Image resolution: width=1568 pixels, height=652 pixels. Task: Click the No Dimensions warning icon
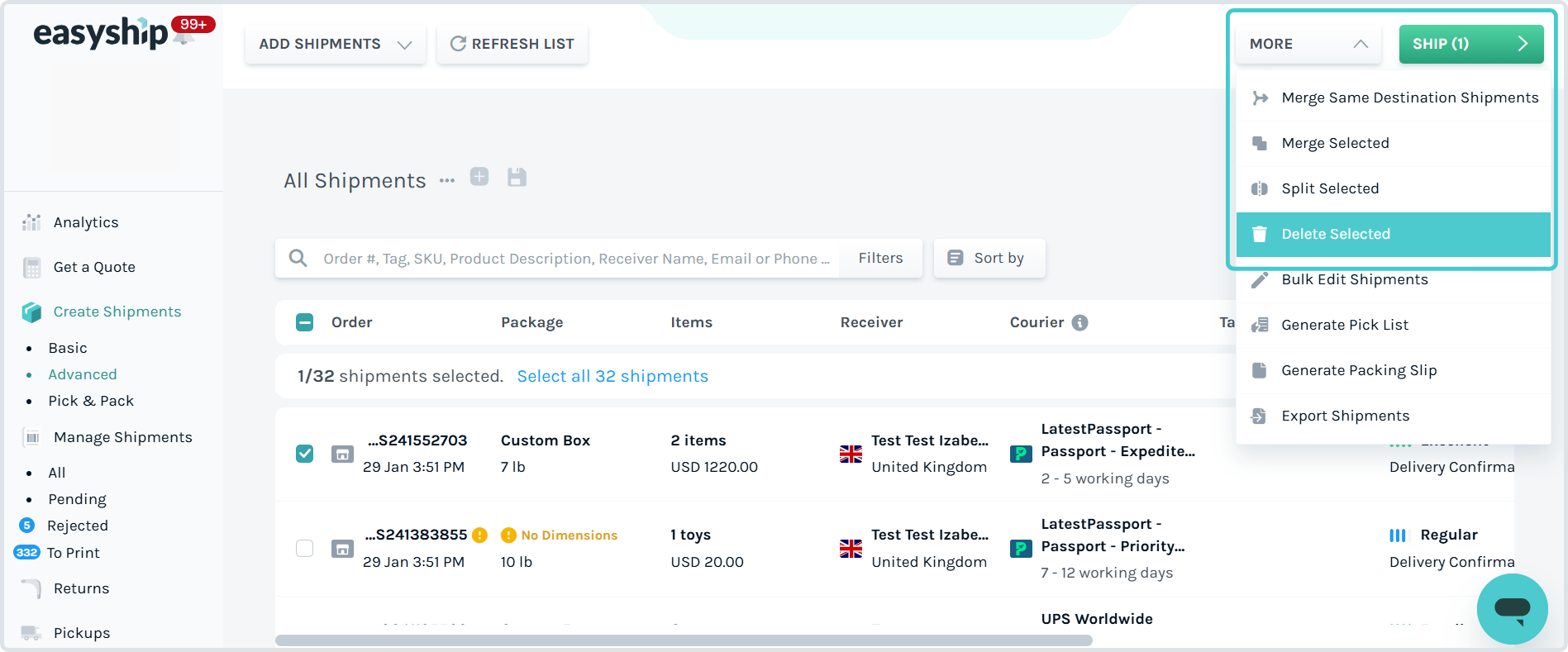pyautogui.click(x=508, y=535)
